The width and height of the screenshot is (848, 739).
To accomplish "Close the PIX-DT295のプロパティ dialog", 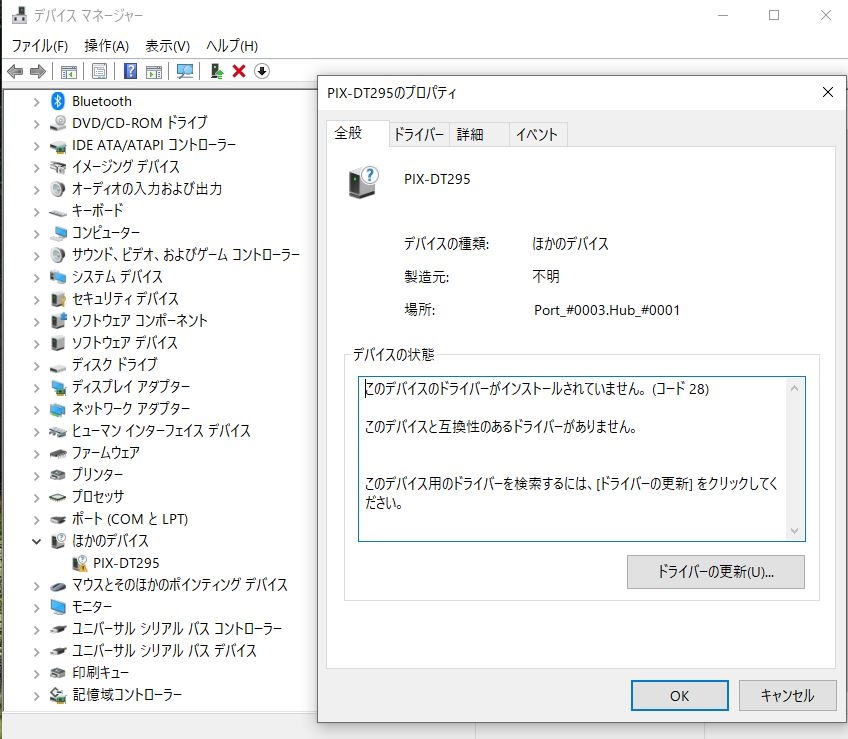I will click(x=827, y=93).
